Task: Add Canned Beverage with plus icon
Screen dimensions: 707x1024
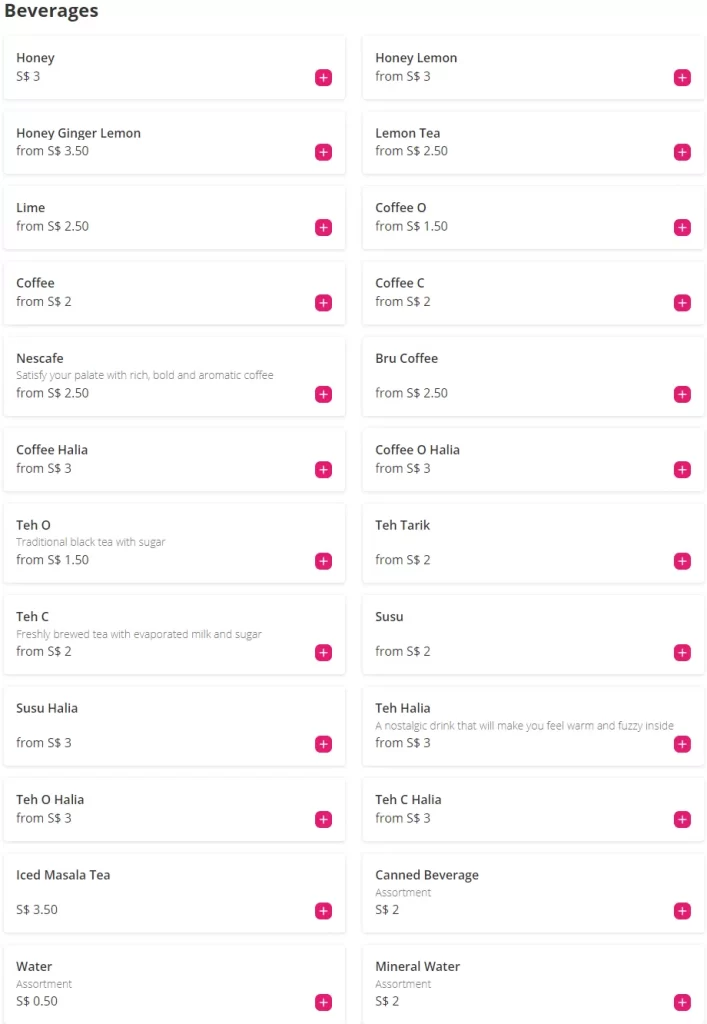Action: pos(682,912)
